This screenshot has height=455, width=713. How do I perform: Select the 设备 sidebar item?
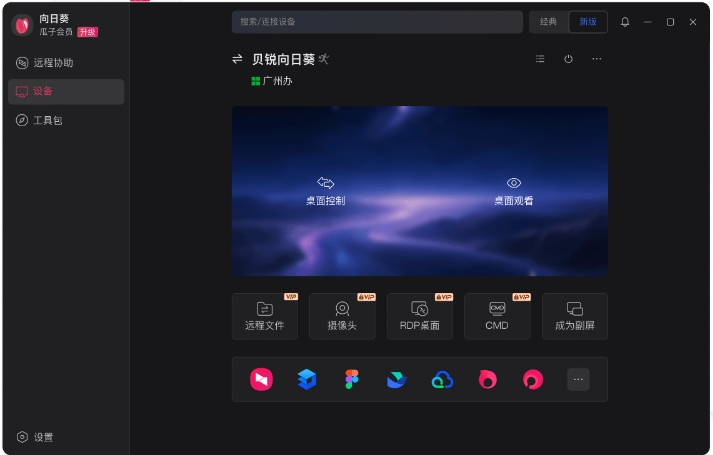pyautogui.click(x=66, y=91)
